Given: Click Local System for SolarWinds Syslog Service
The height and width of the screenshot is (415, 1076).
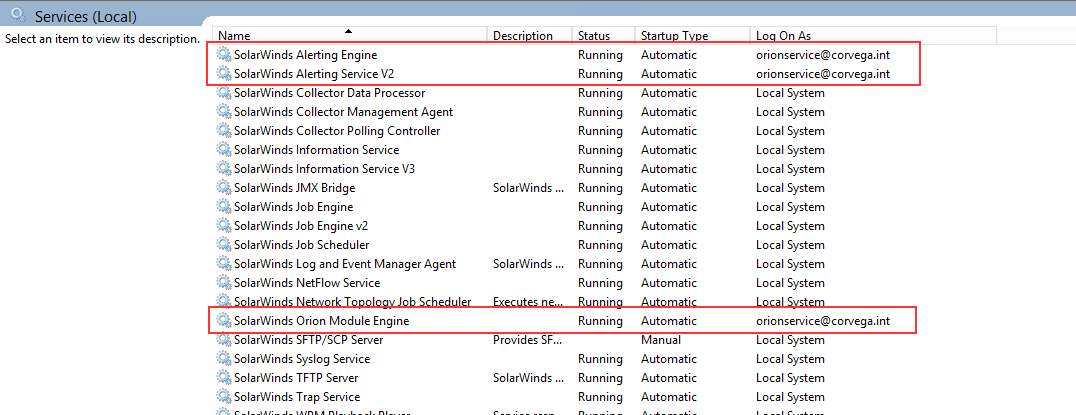Looking at the screenshot, I should pyautogui.click(x=791, y=359).
